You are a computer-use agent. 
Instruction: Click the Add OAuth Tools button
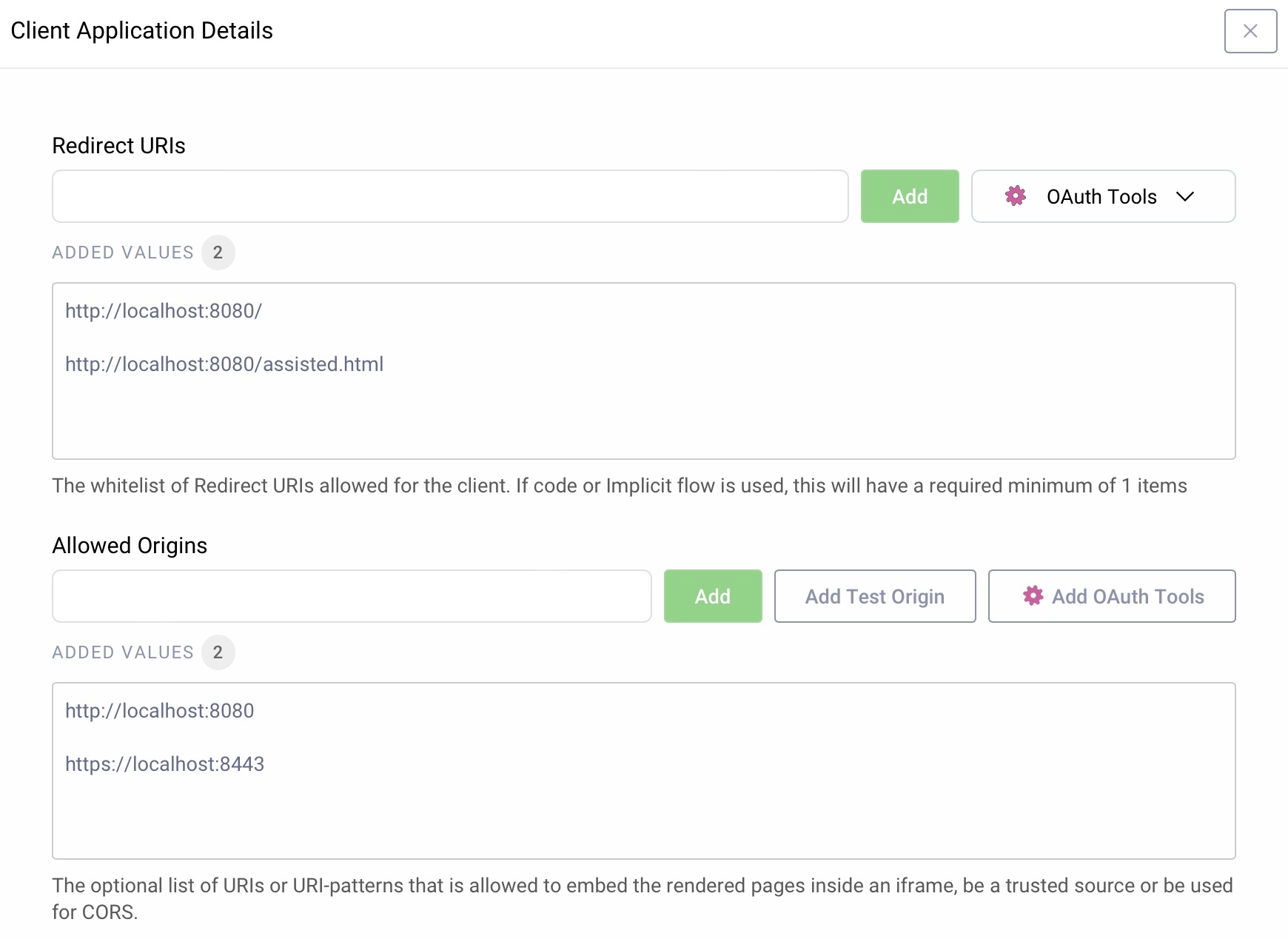pos(1111,596)
